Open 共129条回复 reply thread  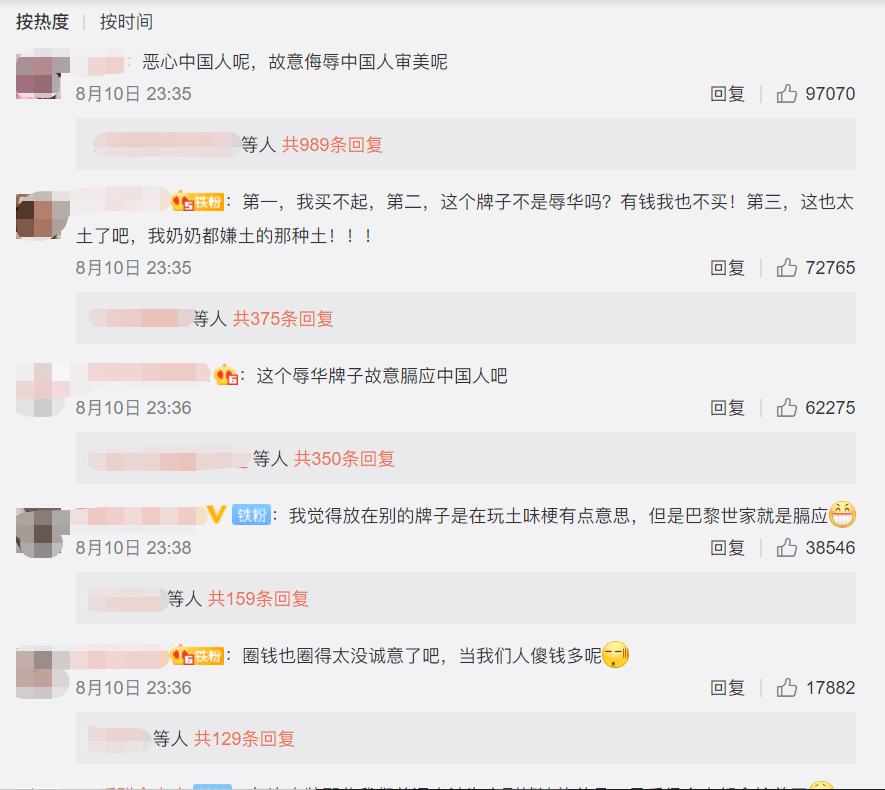[244, 738]
